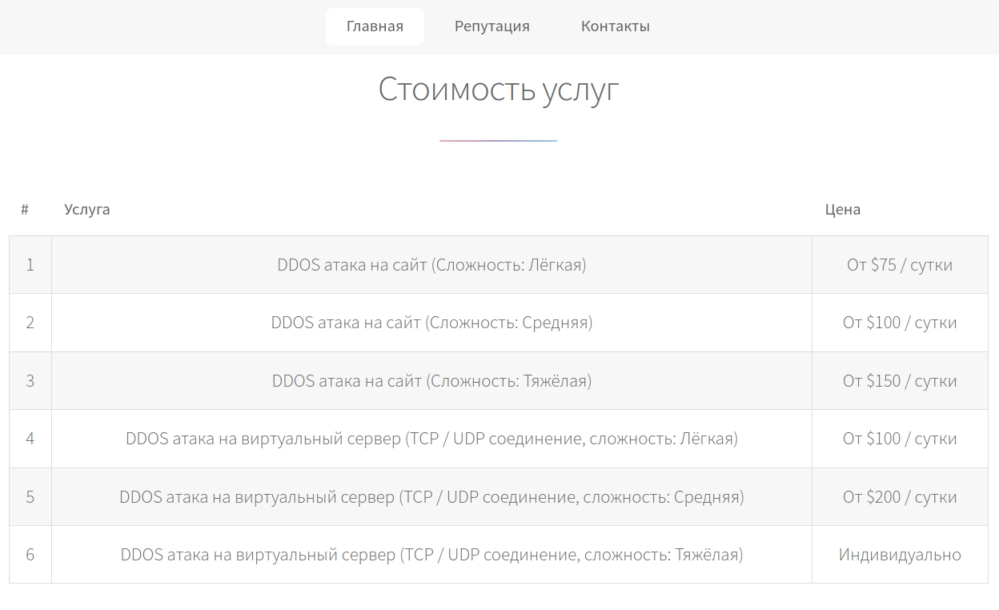Click the Услуга column header
Screen dimensions: 999x610
[x=87, y=209]
